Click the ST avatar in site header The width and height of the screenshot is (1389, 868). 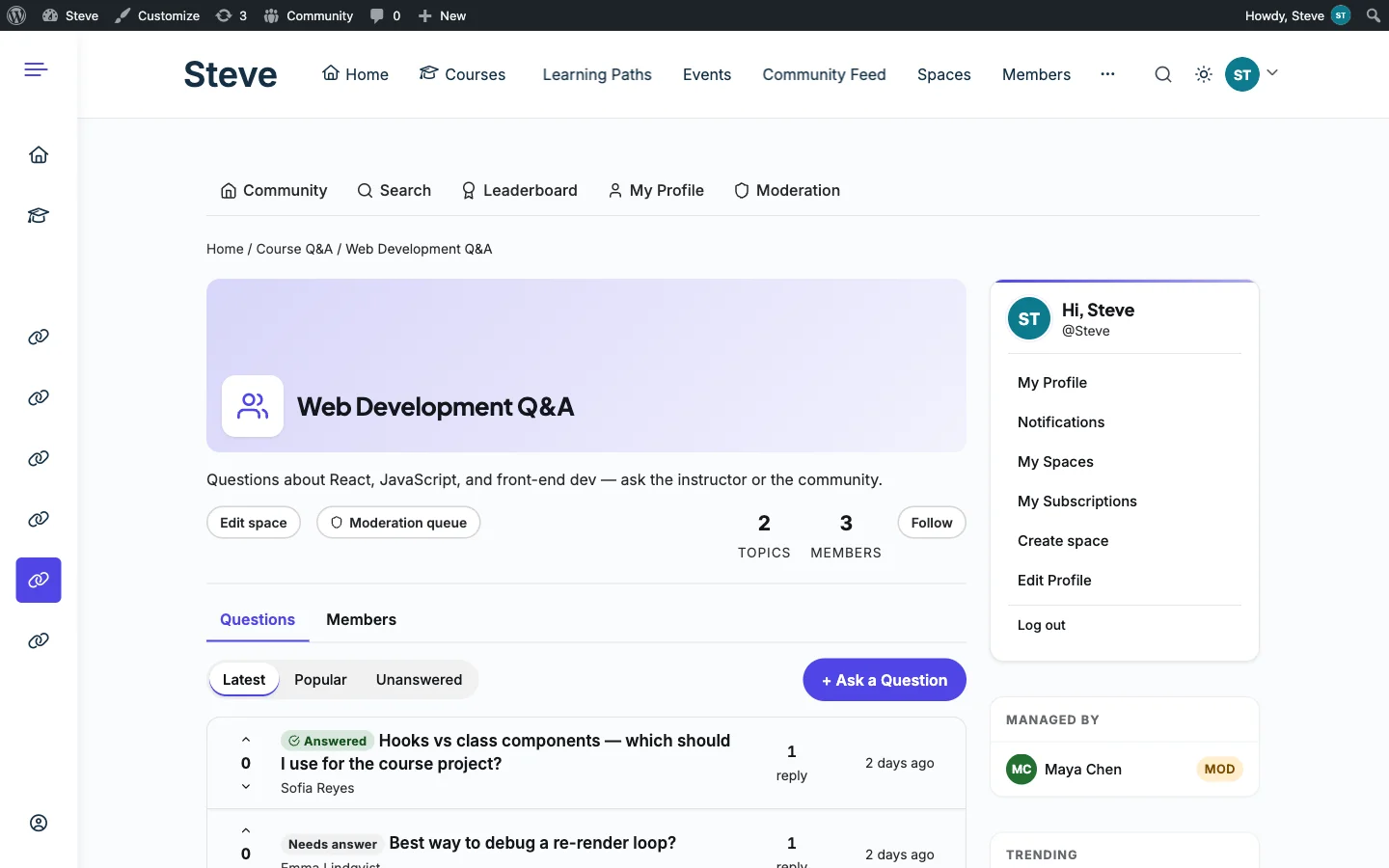click(1242, 74)
